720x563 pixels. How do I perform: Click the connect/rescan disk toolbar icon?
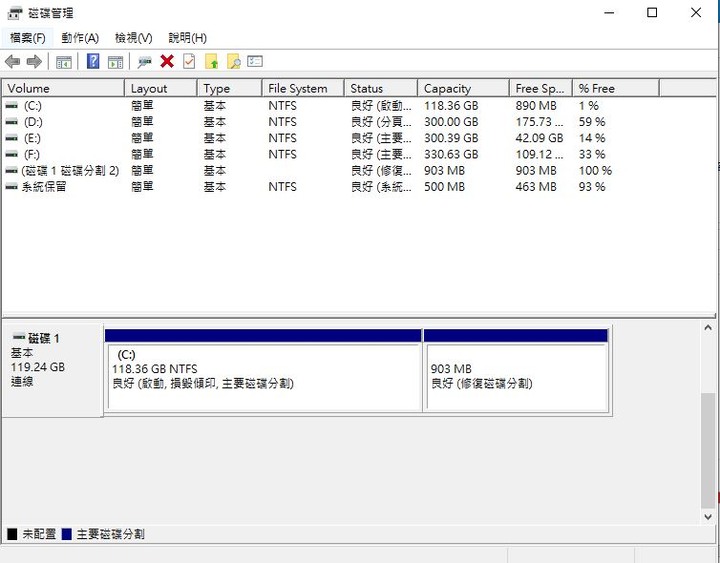point(145,62)
